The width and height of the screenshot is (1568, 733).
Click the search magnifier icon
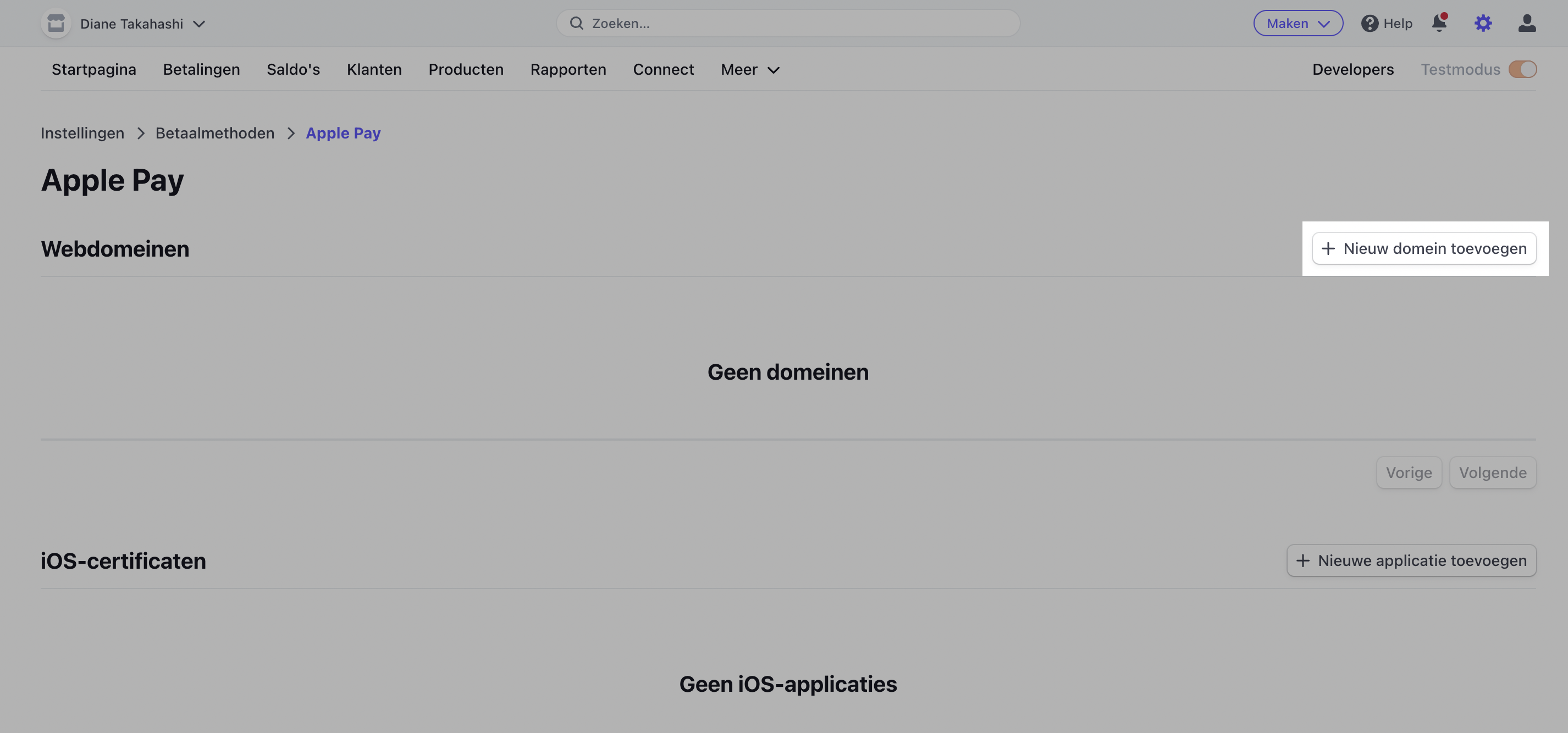pyautogui.click(x=576, y=23)
